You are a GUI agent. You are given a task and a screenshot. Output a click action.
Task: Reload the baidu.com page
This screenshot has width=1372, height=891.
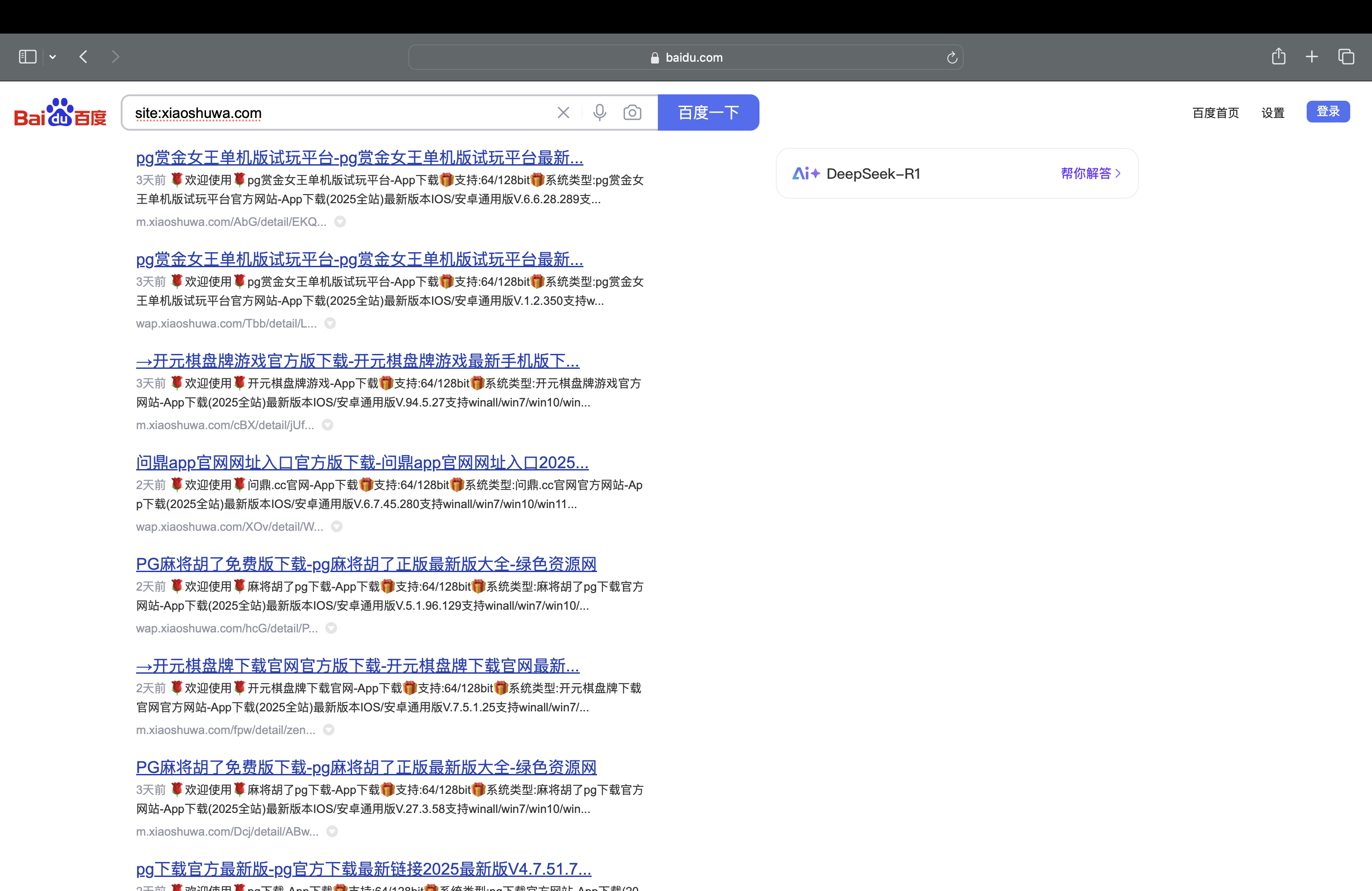tap(952, 58)
